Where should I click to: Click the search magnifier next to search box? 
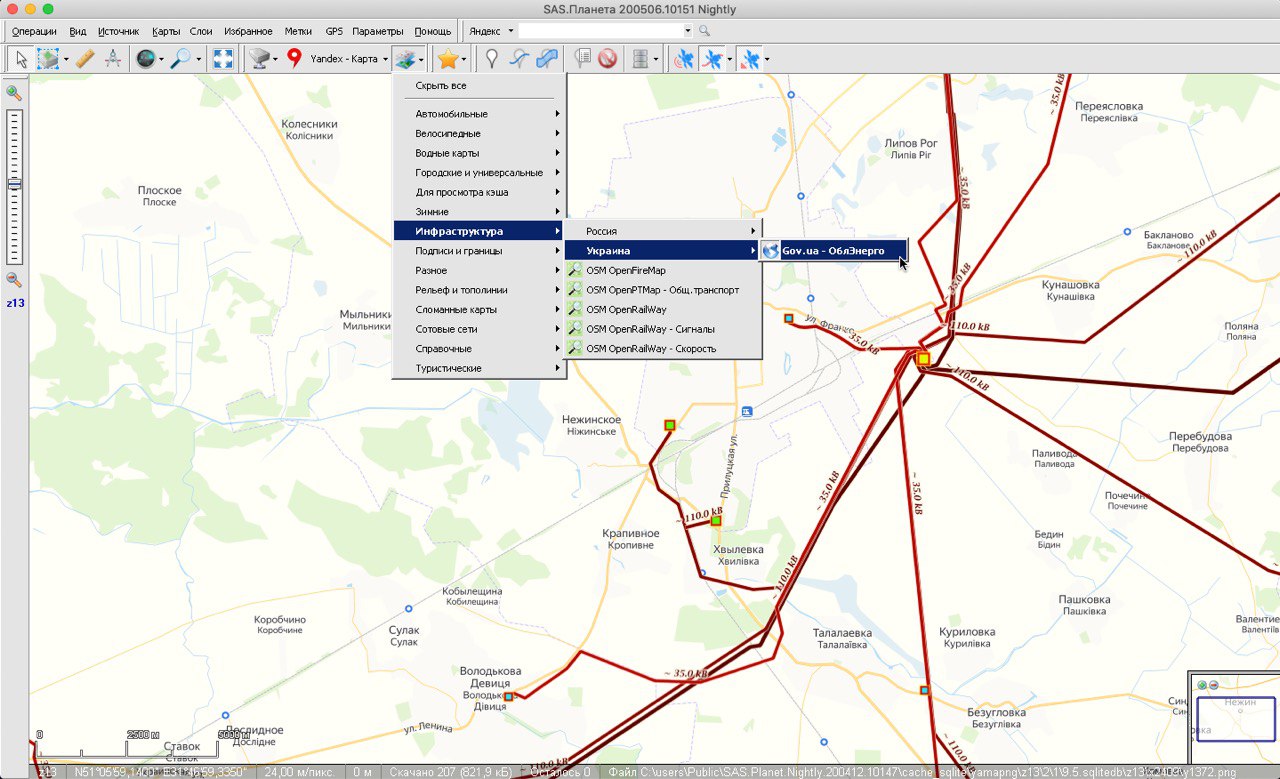point(704,31)
